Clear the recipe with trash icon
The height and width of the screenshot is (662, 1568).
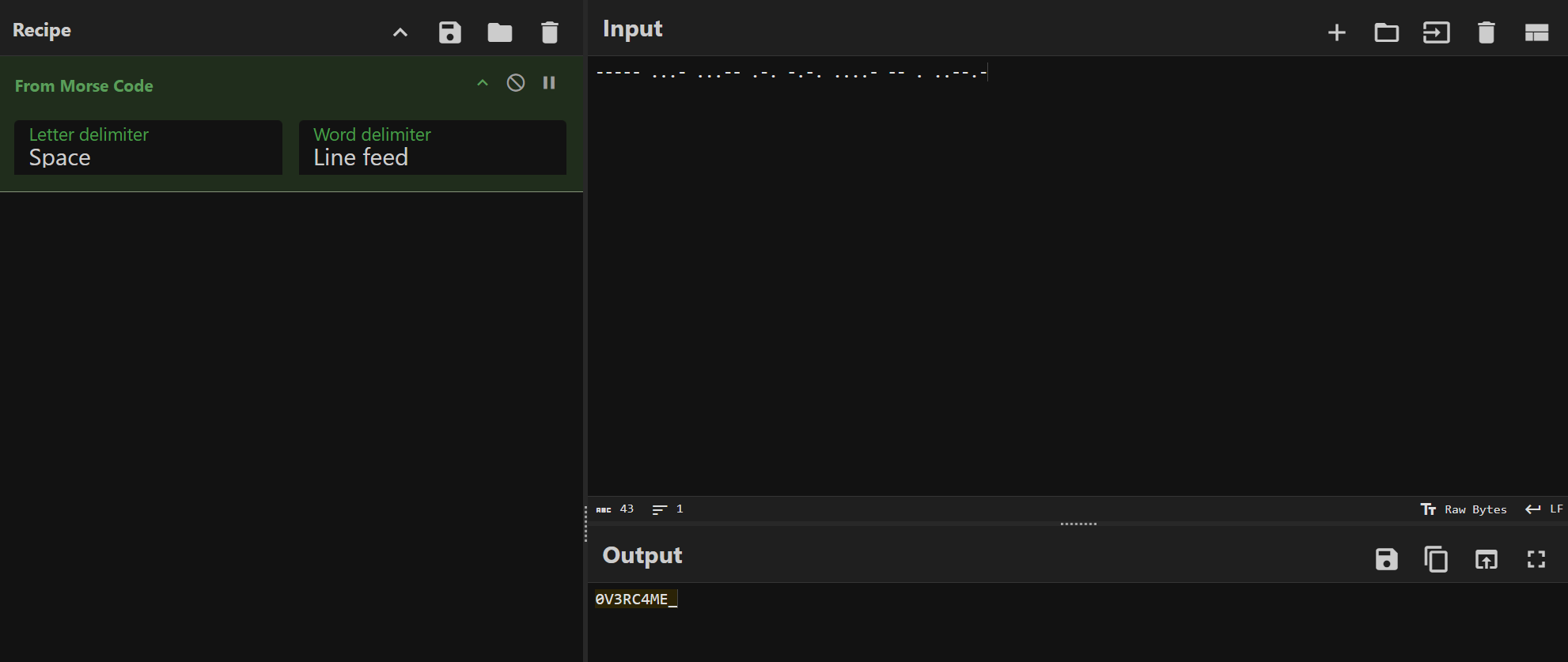click(550, 32)
